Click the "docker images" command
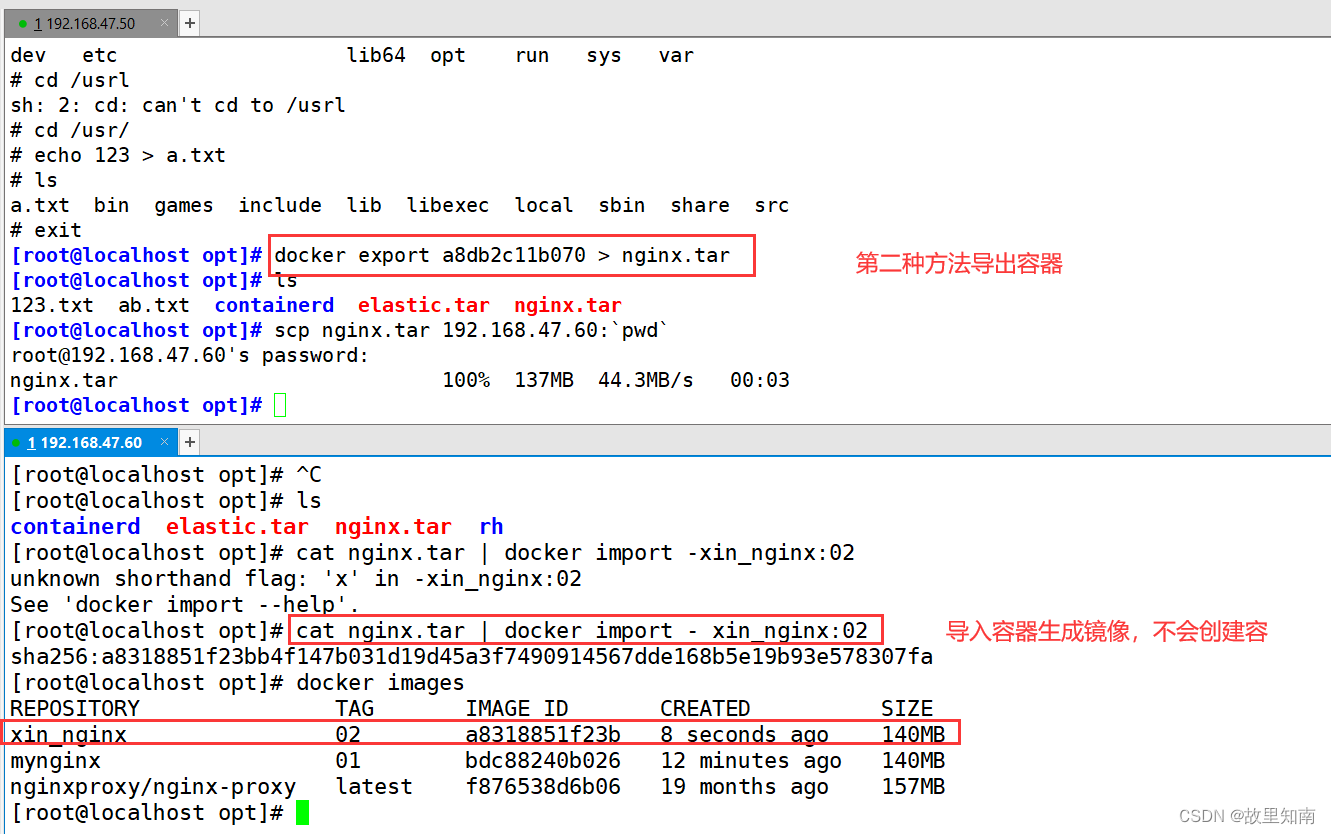 (x=380, y=682)
